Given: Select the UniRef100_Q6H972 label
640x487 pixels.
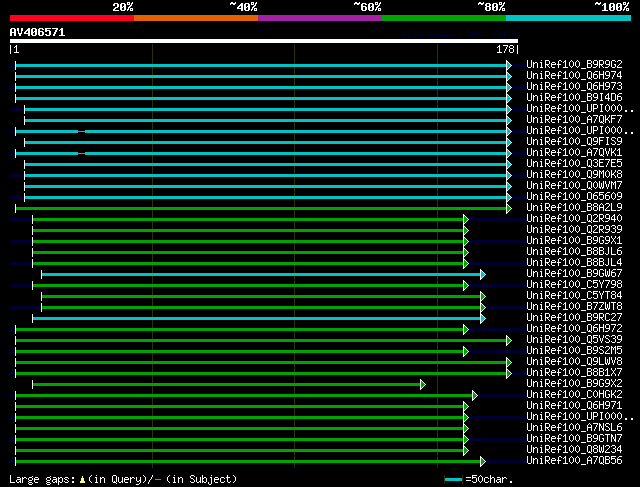Looking at the screenshot, I should 574,329.
